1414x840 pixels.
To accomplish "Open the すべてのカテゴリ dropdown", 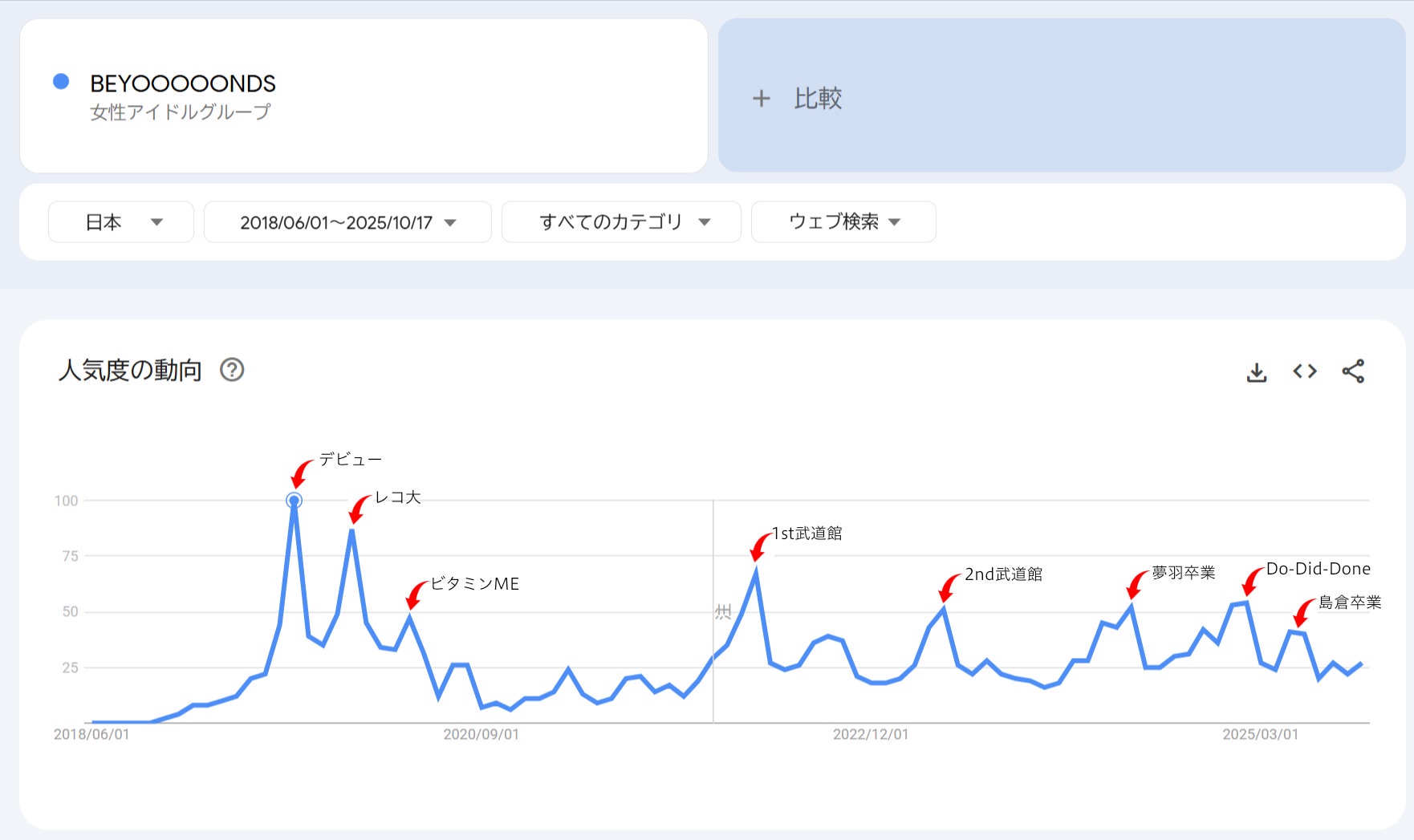I will pyautogui.click(x=621, y=222).
